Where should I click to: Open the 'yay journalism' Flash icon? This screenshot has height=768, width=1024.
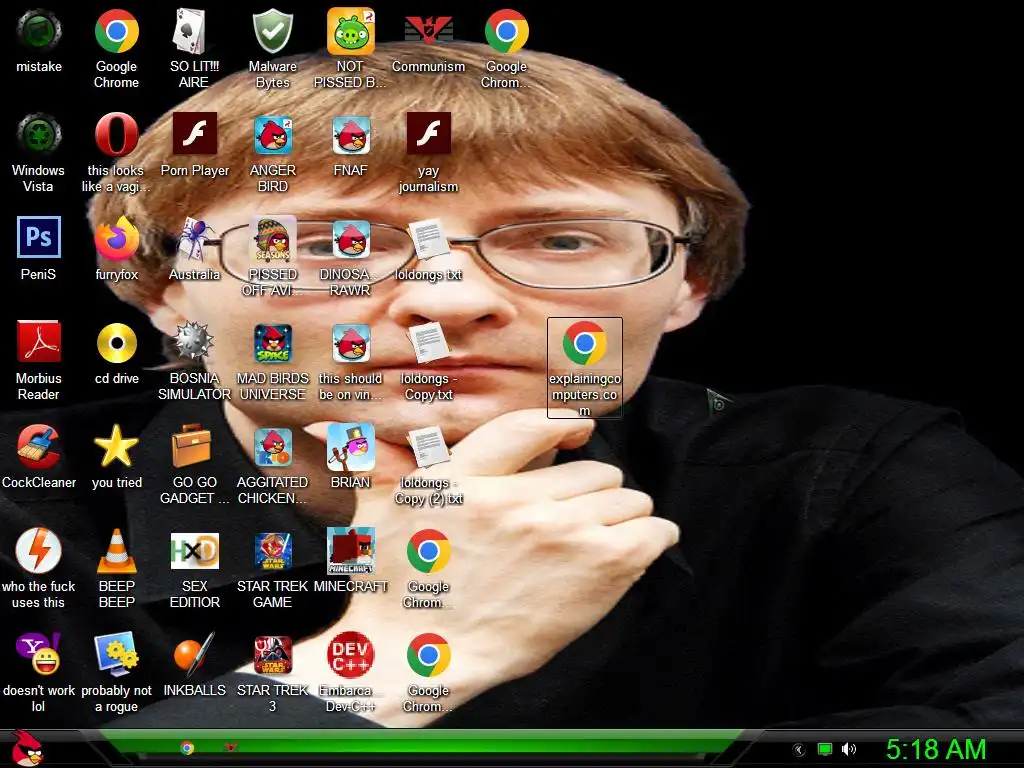[428, 134]
